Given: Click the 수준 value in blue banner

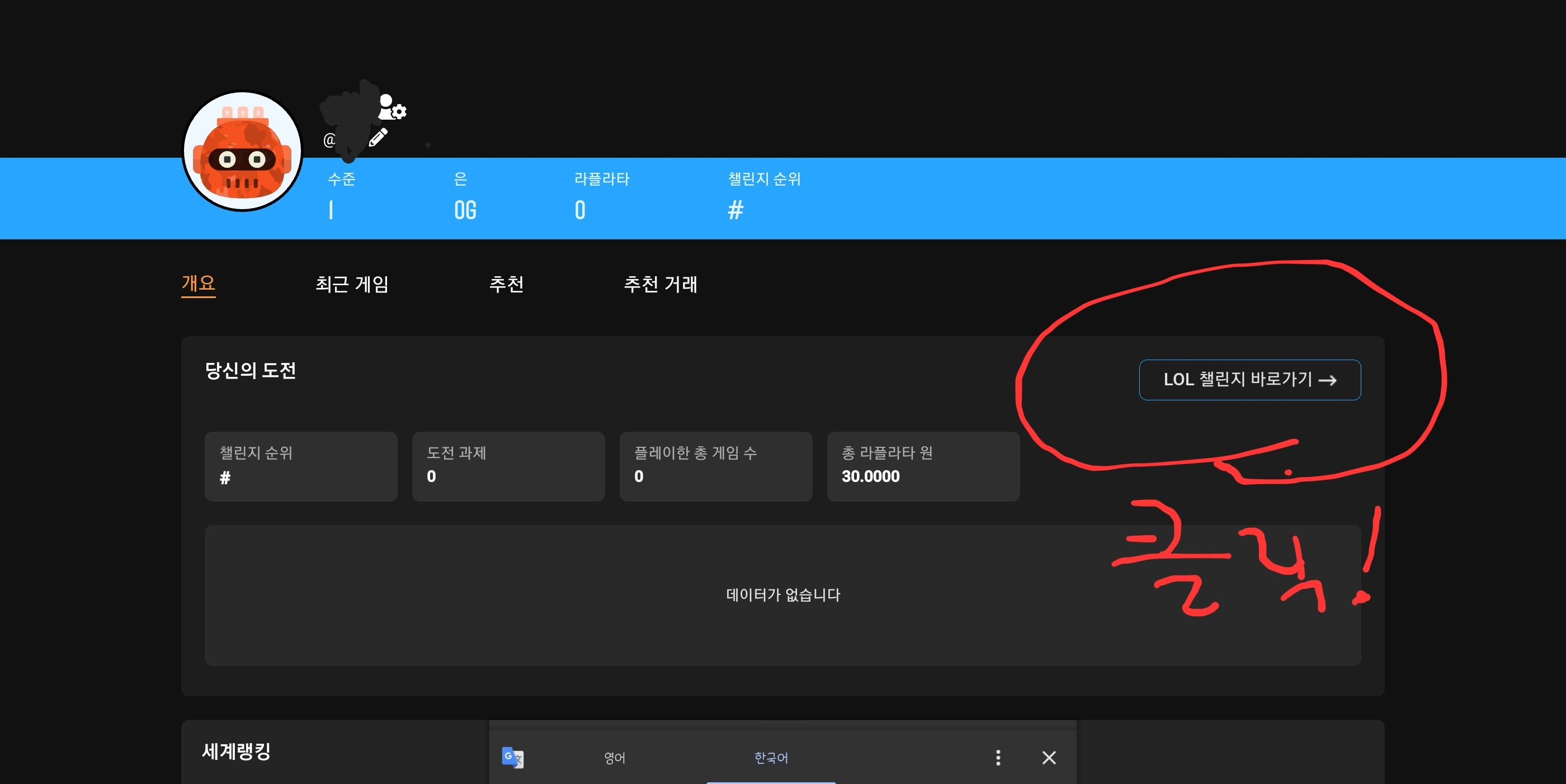Looking at the screenshot, I should click(x=331, y=210).
